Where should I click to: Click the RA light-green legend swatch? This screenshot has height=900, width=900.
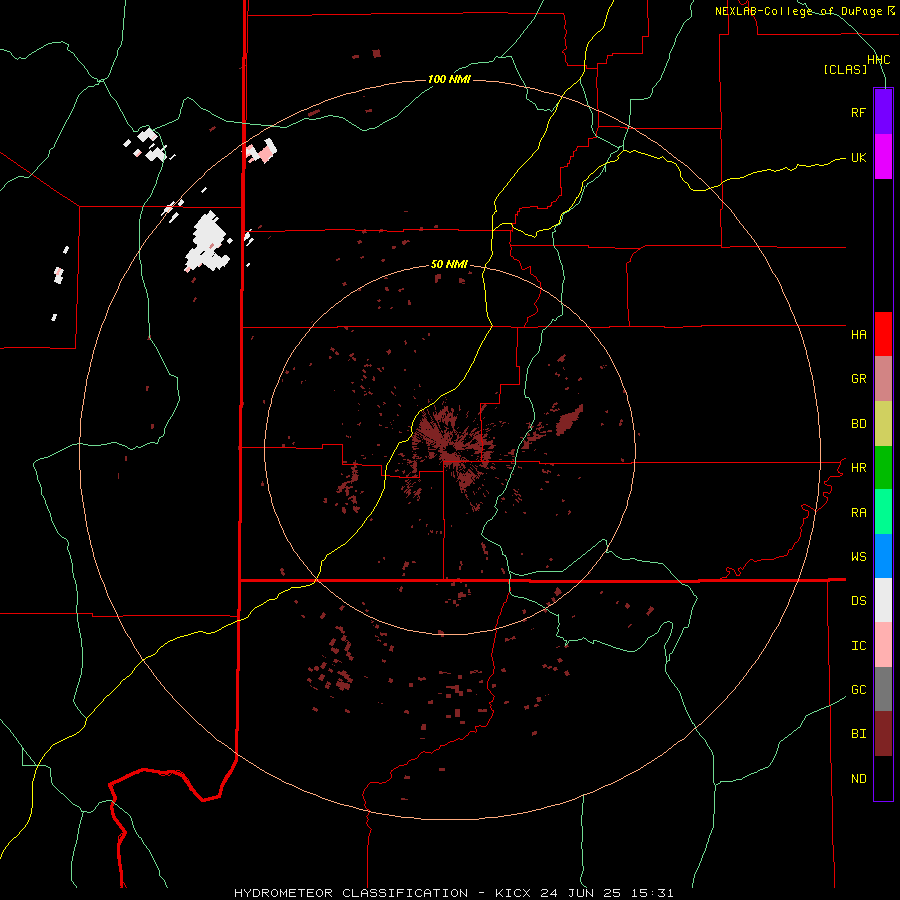click(883, 512)
